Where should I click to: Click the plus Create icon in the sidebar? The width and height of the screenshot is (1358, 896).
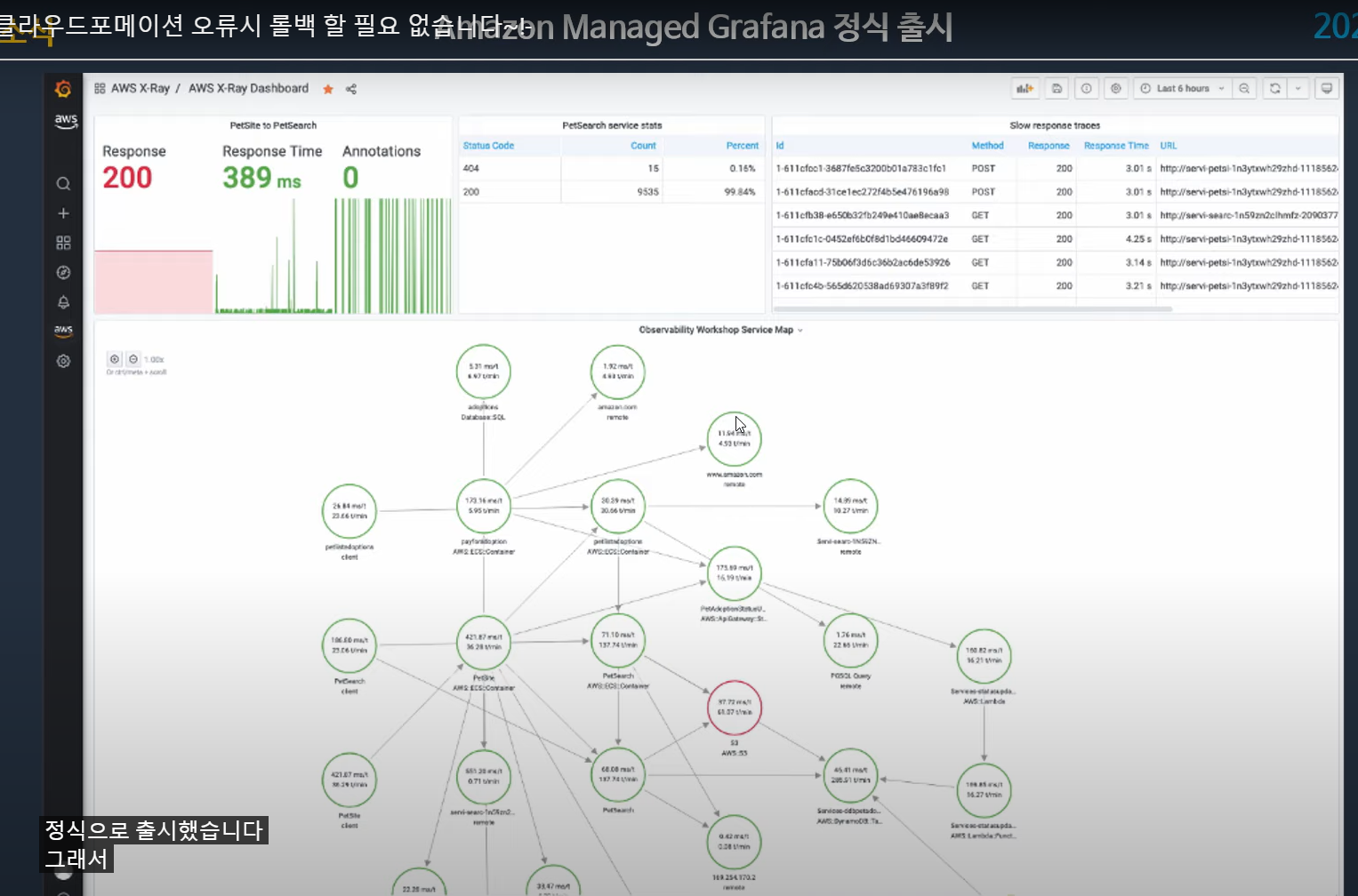(x=63, y=213)
